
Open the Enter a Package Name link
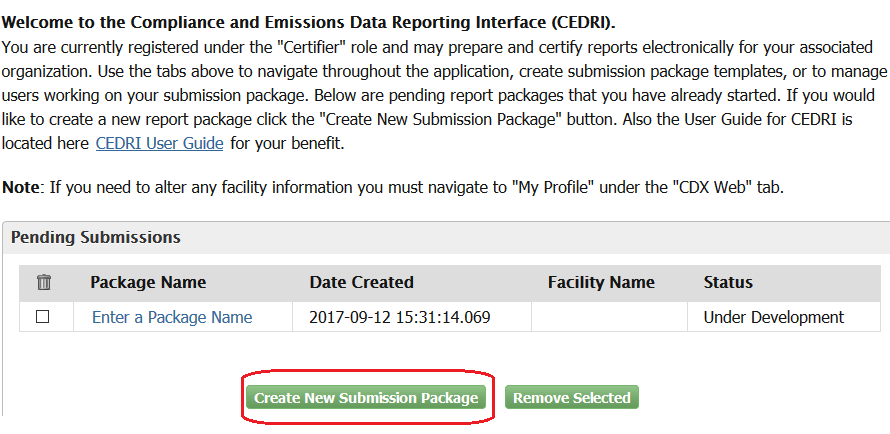(x=172, y=317)
